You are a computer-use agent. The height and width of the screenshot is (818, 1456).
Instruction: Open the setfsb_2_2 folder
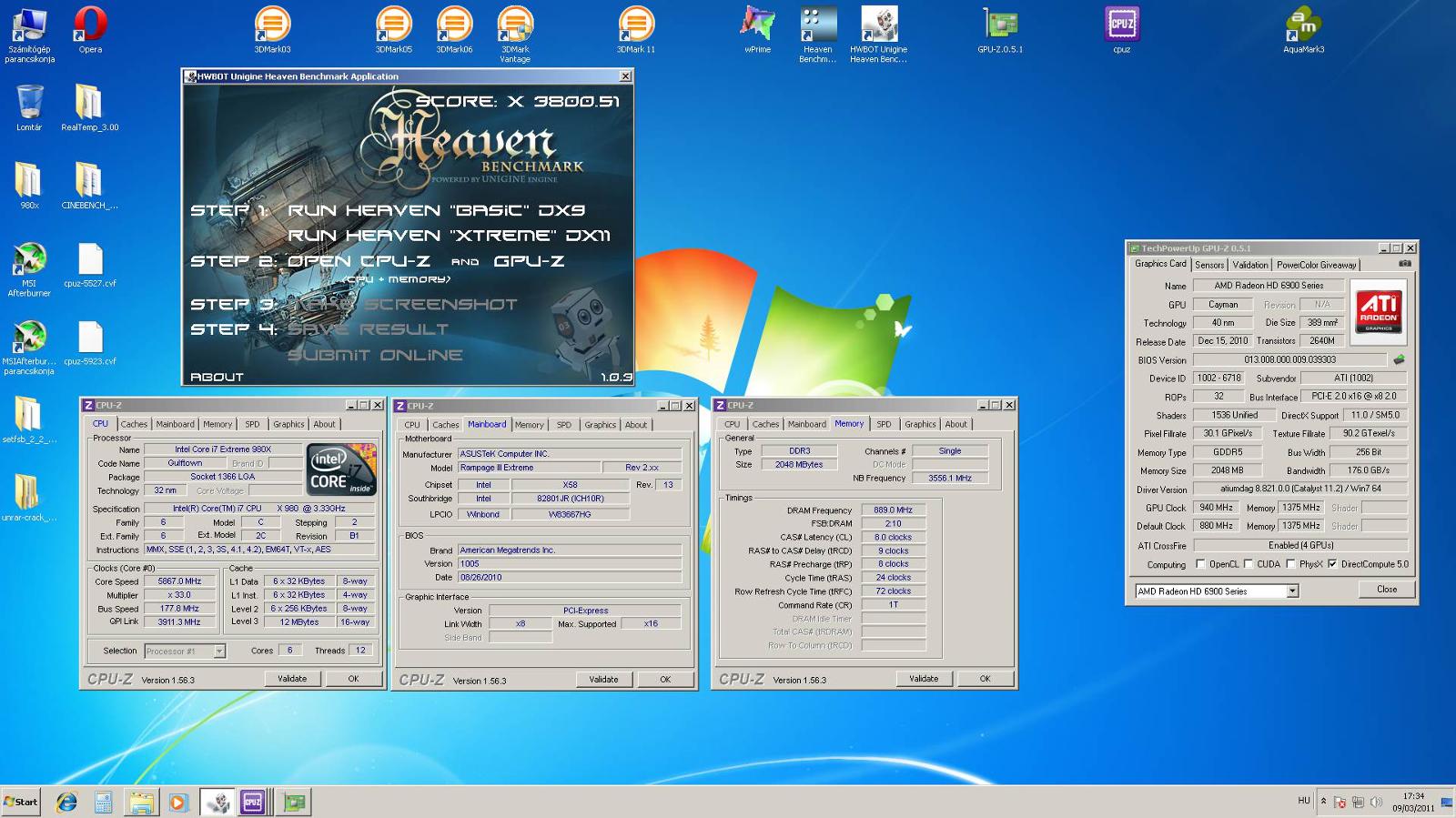click(29, 420)
